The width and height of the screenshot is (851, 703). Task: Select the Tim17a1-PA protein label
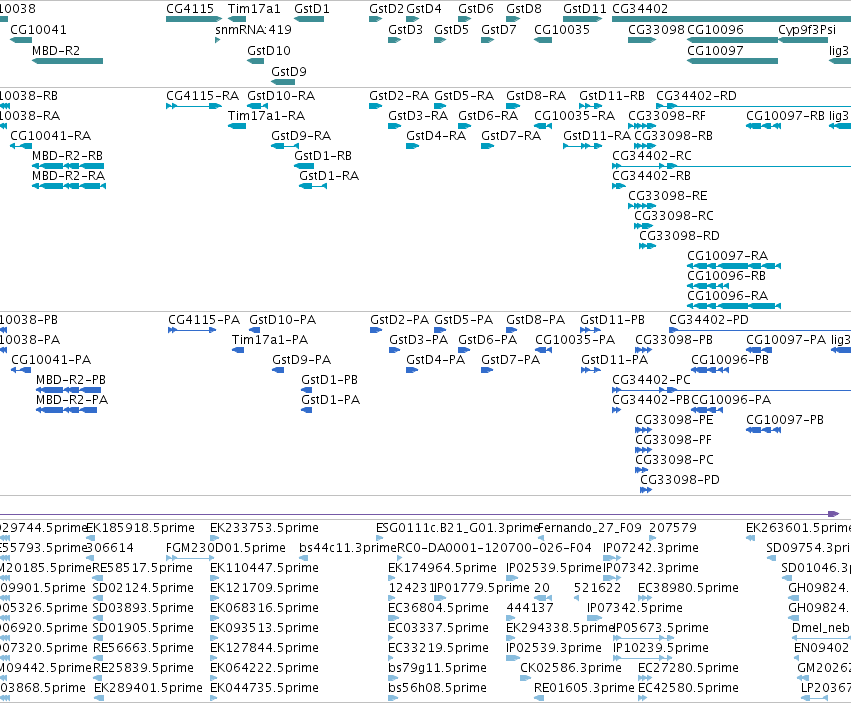point(270,340)
